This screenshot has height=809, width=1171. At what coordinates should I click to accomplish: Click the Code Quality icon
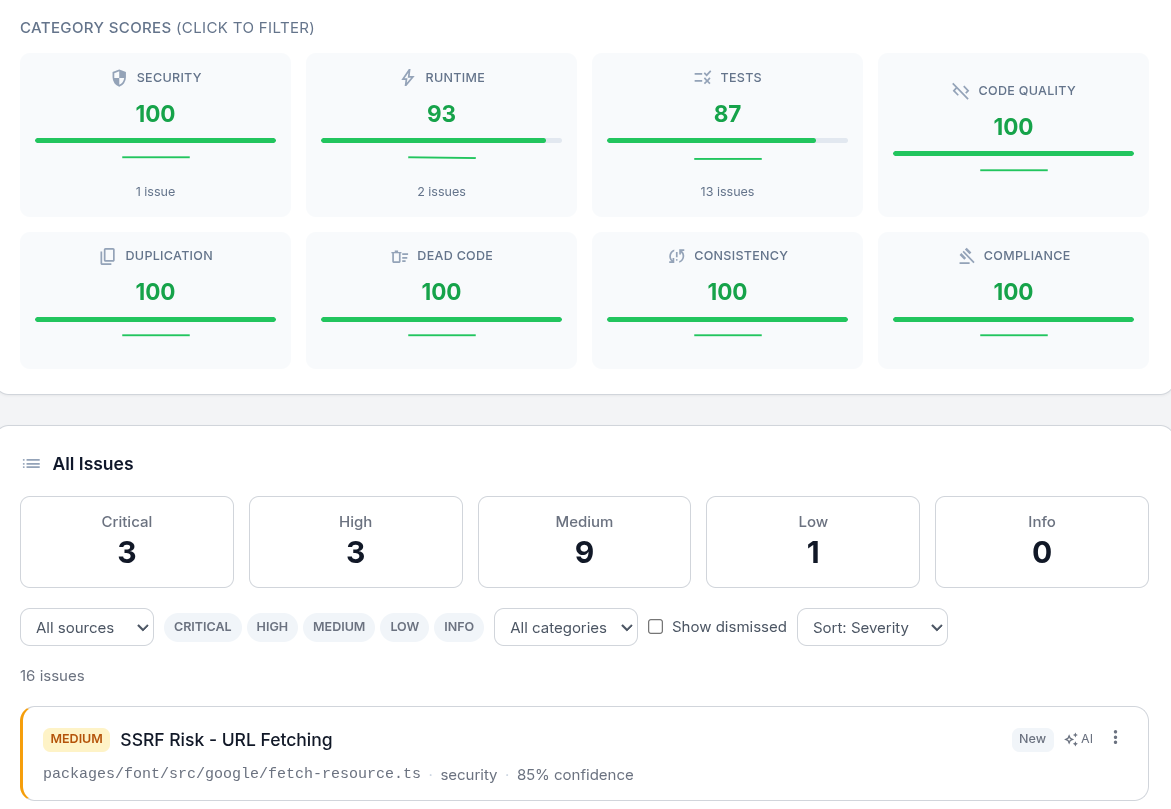point(960,91)
